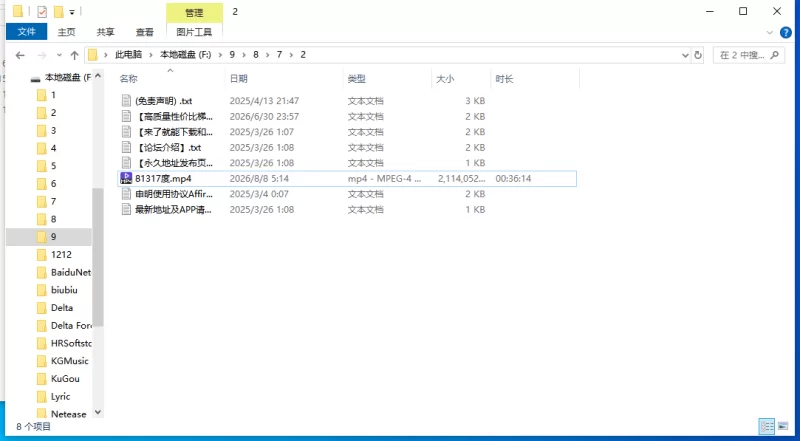Click 此电脑 in the address path
800x441 pixels.
[x=128, y=55]
